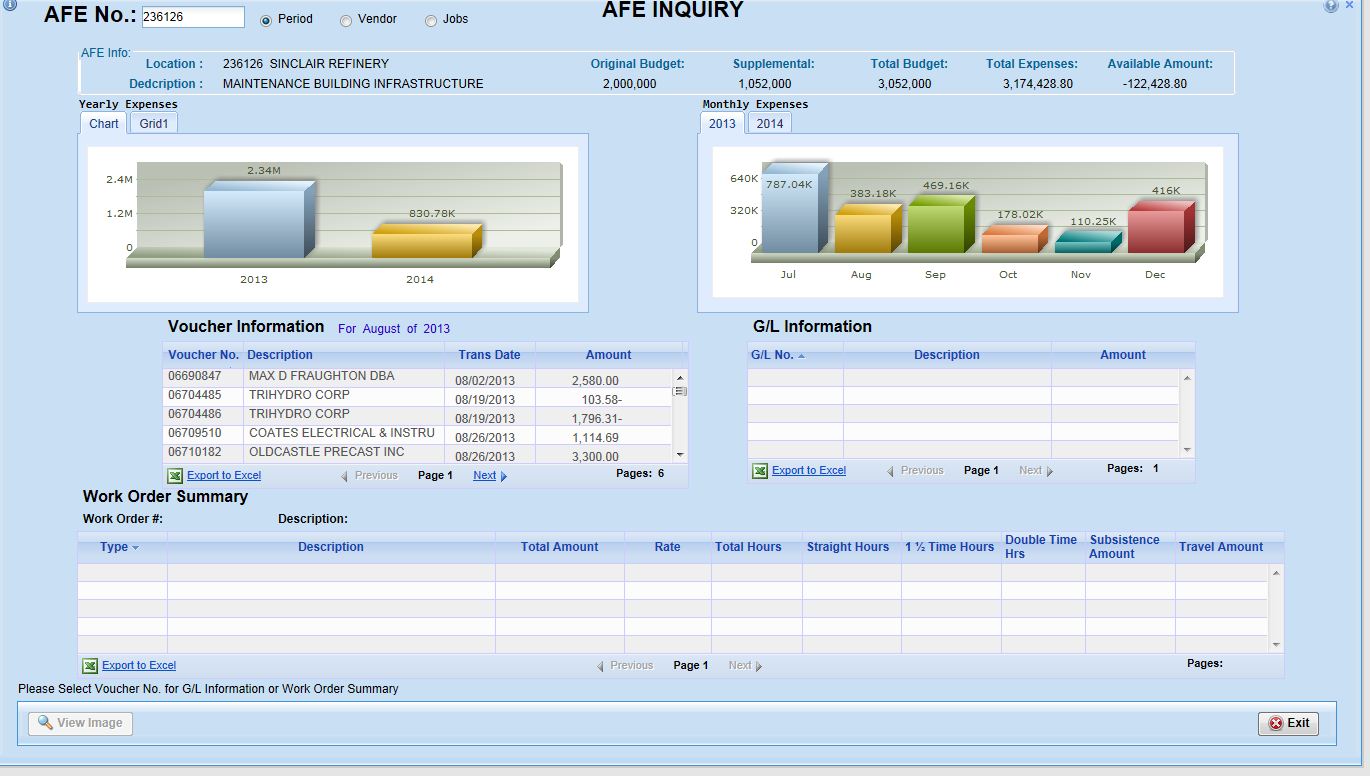Click Next in G/L Information pager
Image resolution: width=1370 pixels, height=776 pixels.
click(1036, 471)
